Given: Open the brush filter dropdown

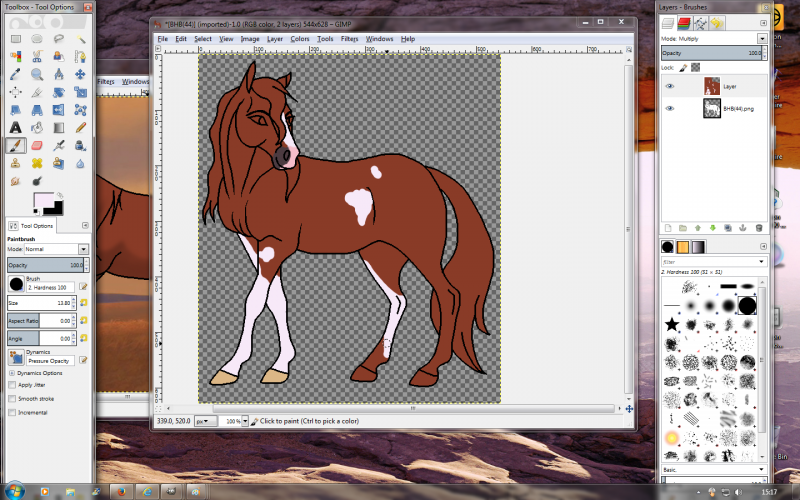Looking at the screenshot, I should (x=762, y=262).
